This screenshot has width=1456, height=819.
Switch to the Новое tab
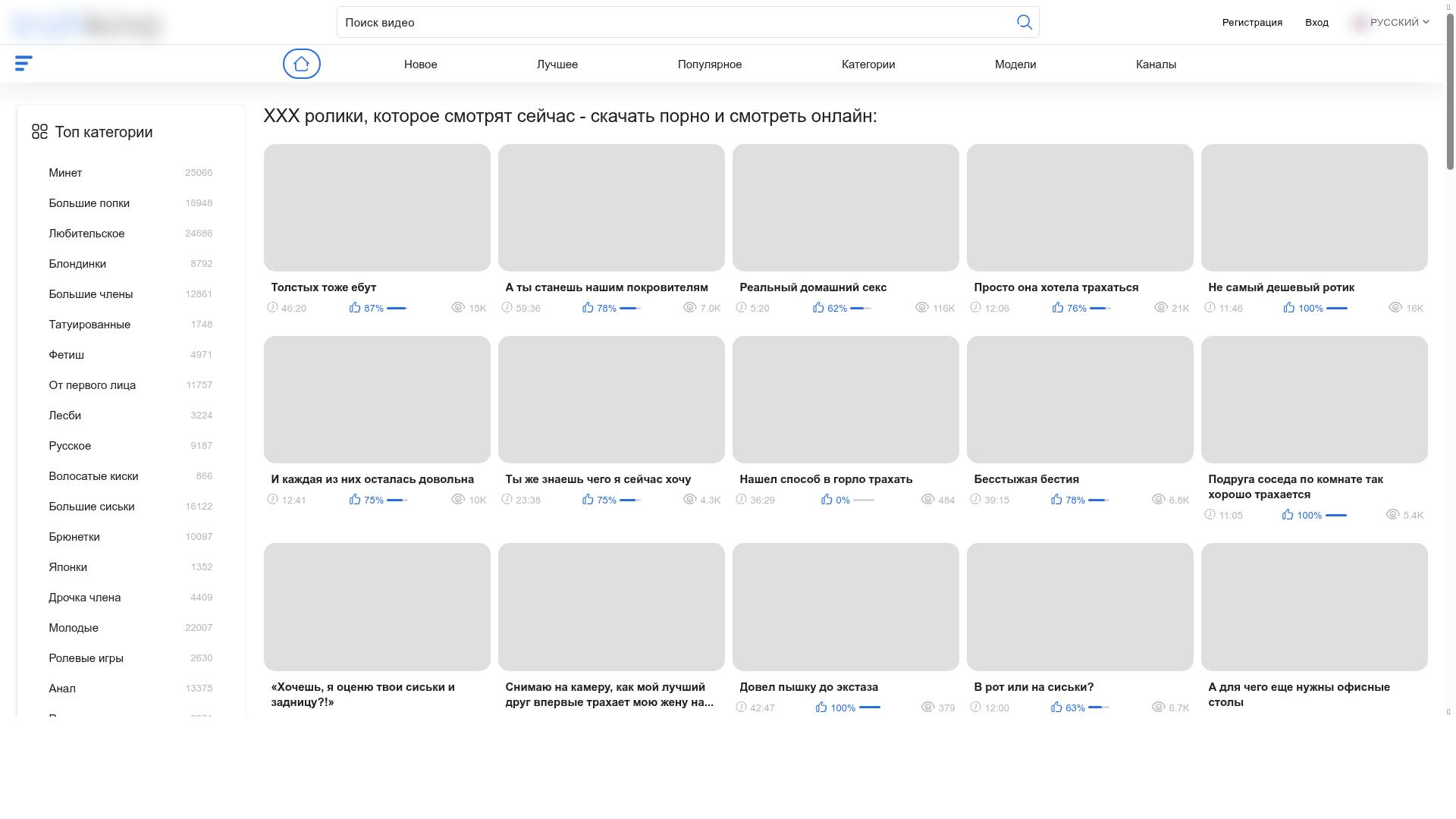(x=420, y=64)
